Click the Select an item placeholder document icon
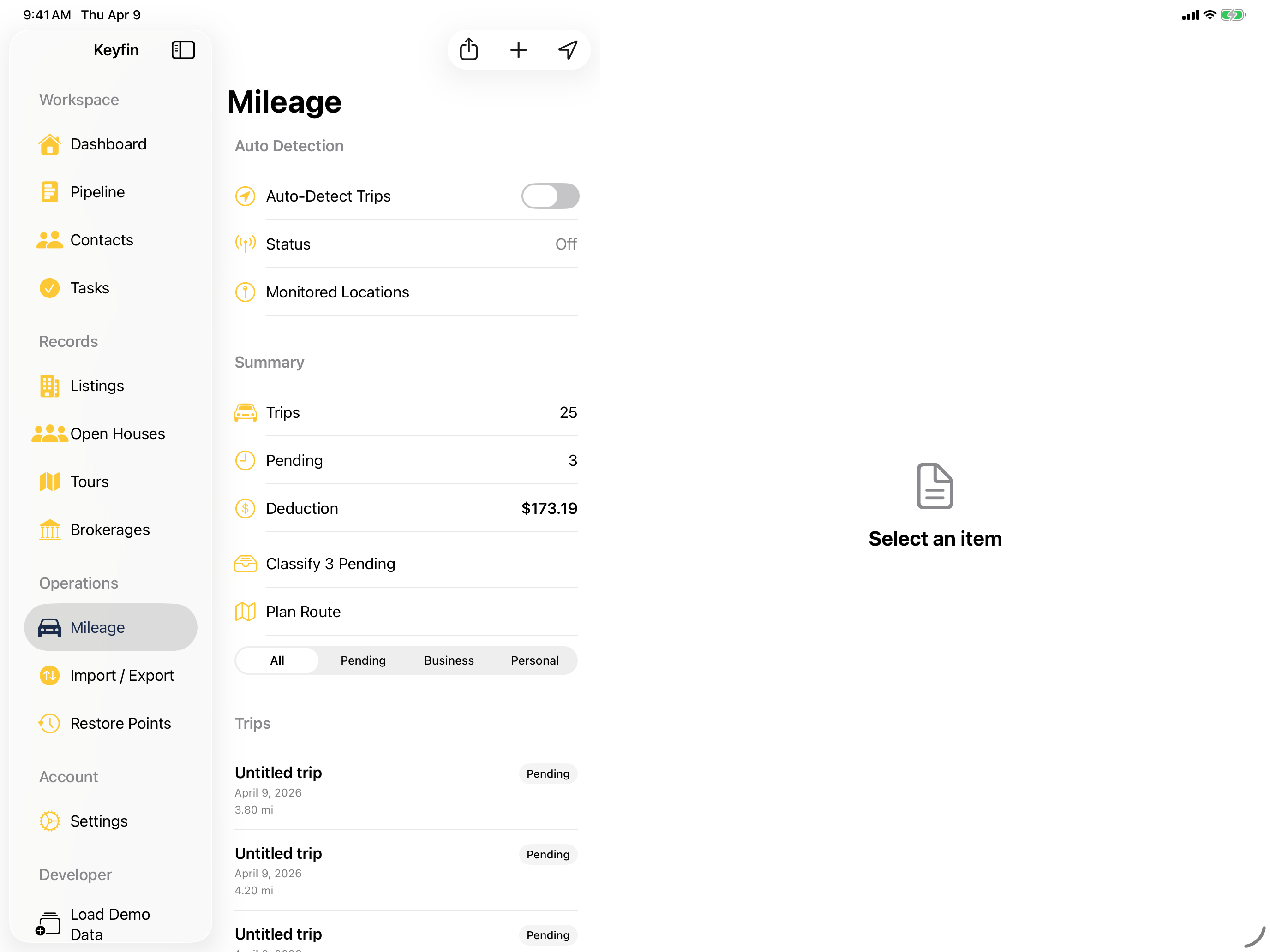 tap(935, 486)
